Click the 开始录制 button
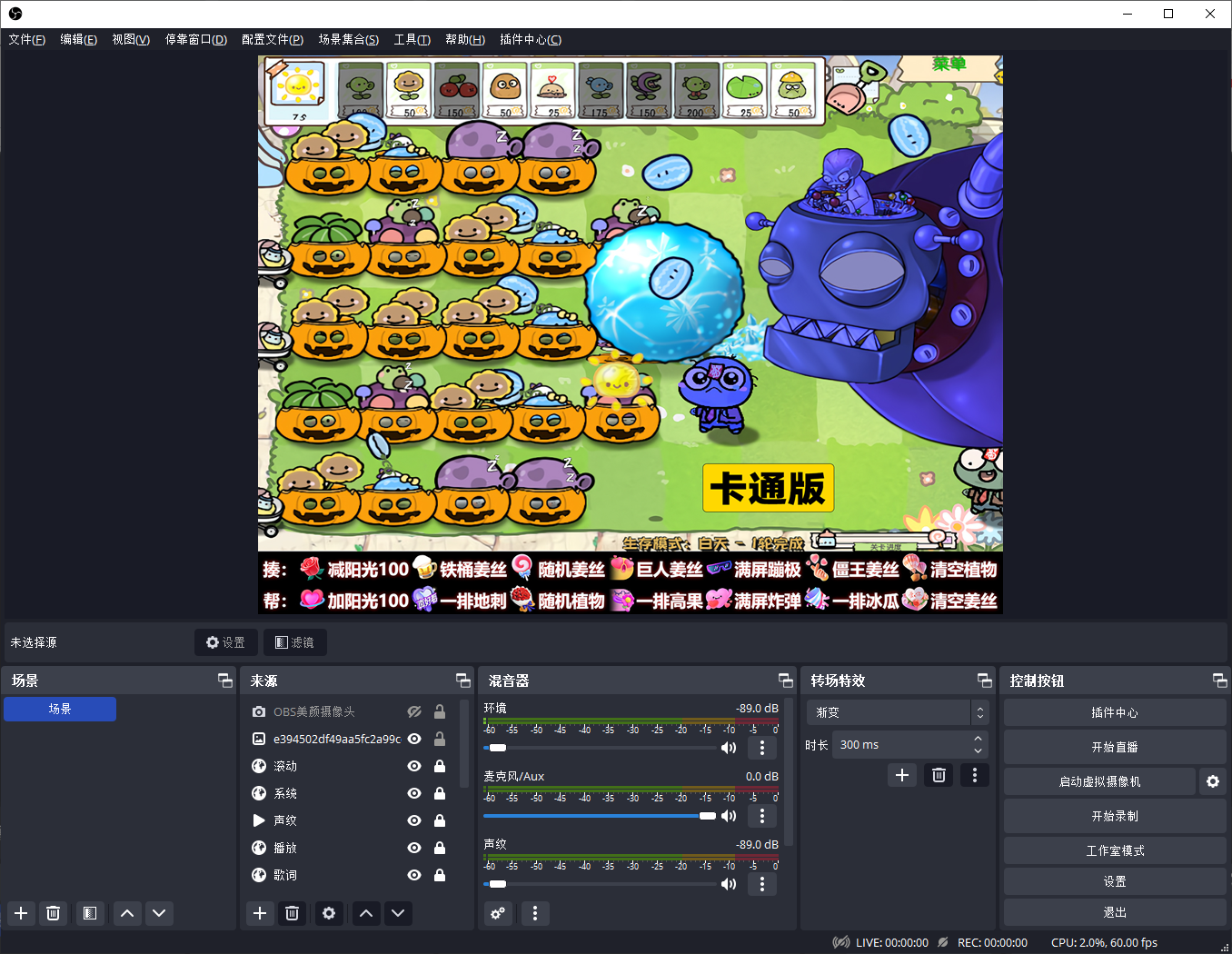Viewport: 1232px width, 954px height. (1114, 816)
